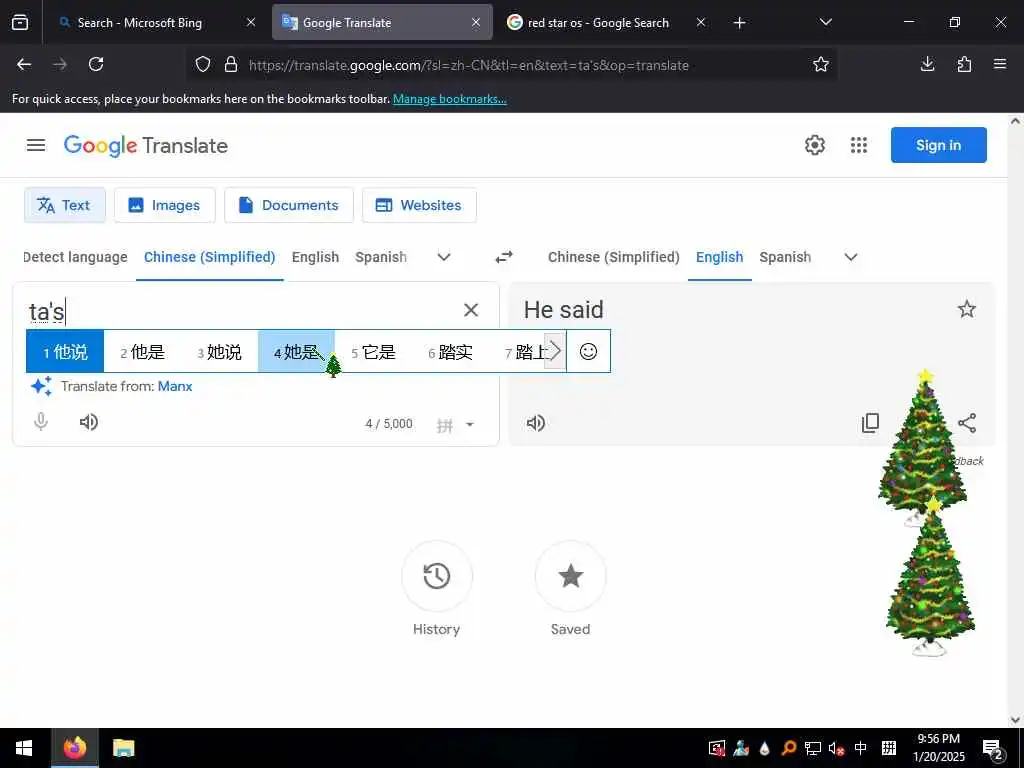This screenshot has height=768, width=1024.
Task: Expand more target languages list
Action: 851,257
